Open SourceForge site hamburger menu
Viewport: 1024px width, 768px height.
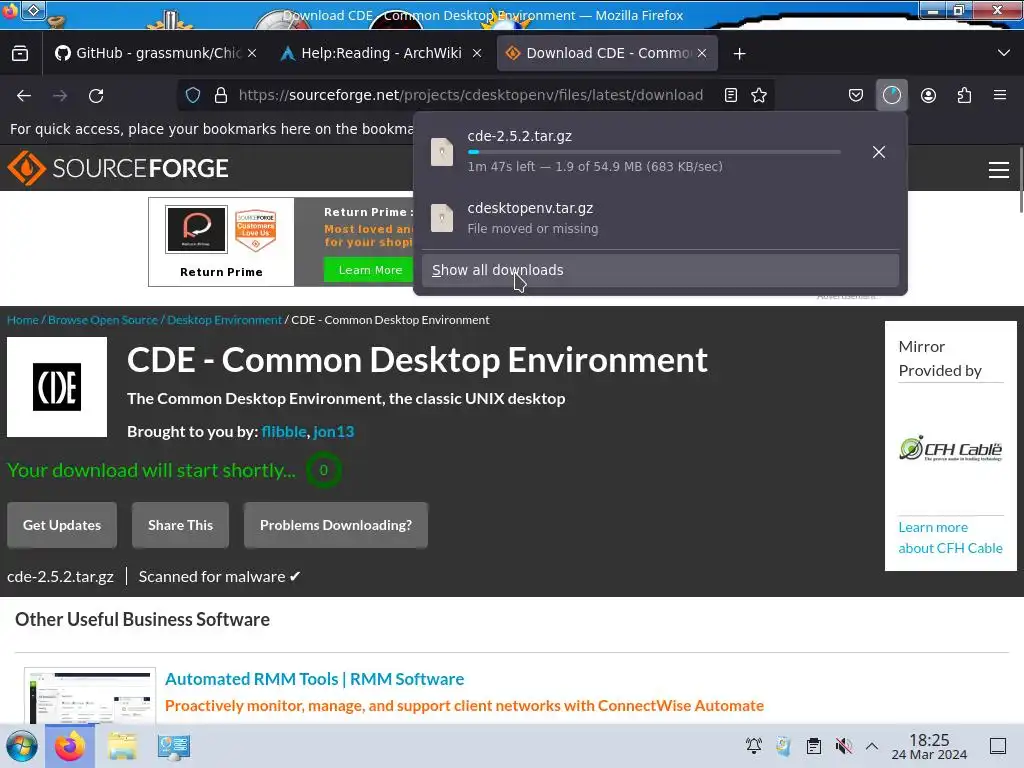pos(999,170)
